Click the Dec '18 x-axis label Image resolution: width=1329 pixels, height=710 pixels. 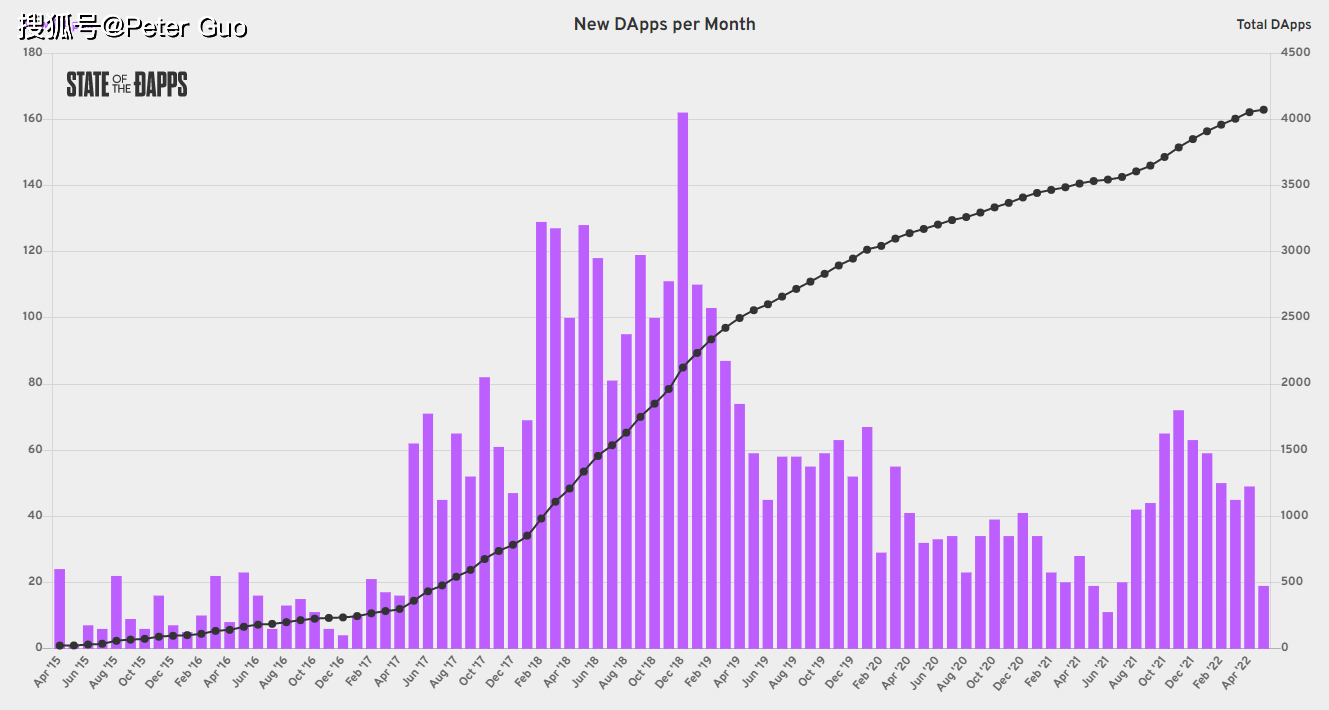pyautogui.click(x=668, y=670)
